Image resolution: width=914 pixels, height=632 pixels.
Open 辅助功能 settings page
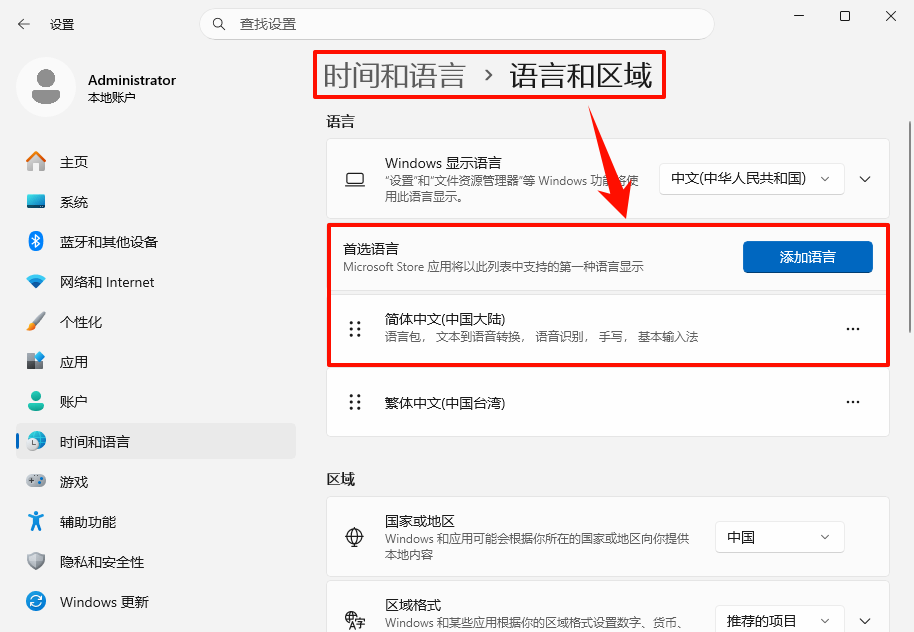pyautogui.click(x=156, y=521)
